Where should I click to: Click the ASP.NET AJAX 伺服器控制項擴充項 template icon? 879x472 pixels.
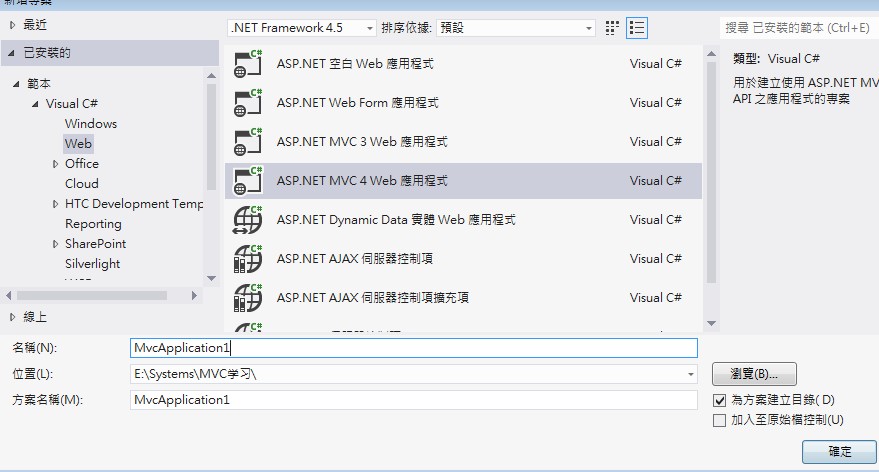coord(248,298)
